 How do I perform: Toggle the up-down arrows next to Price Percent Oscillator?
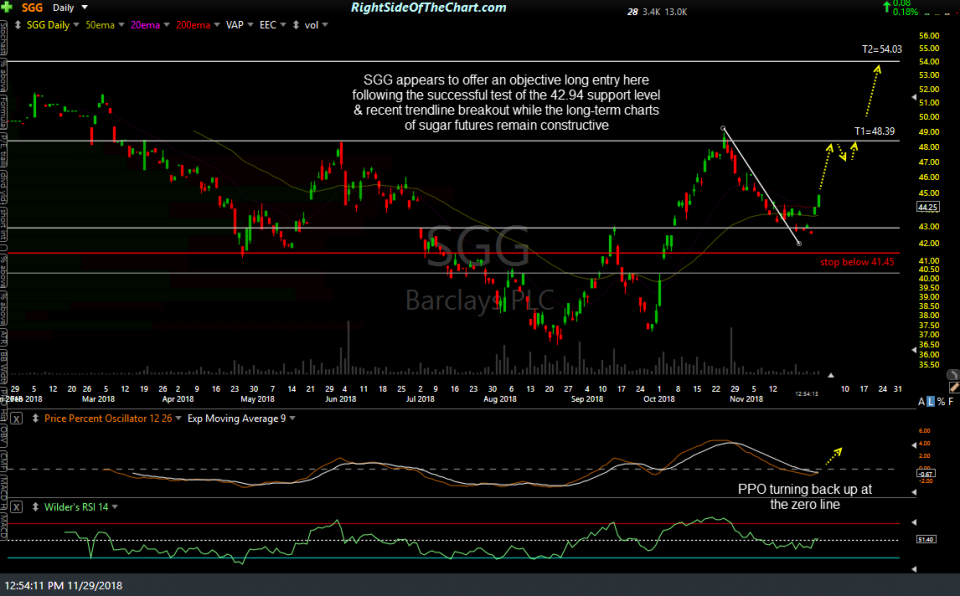click(36, 419)
